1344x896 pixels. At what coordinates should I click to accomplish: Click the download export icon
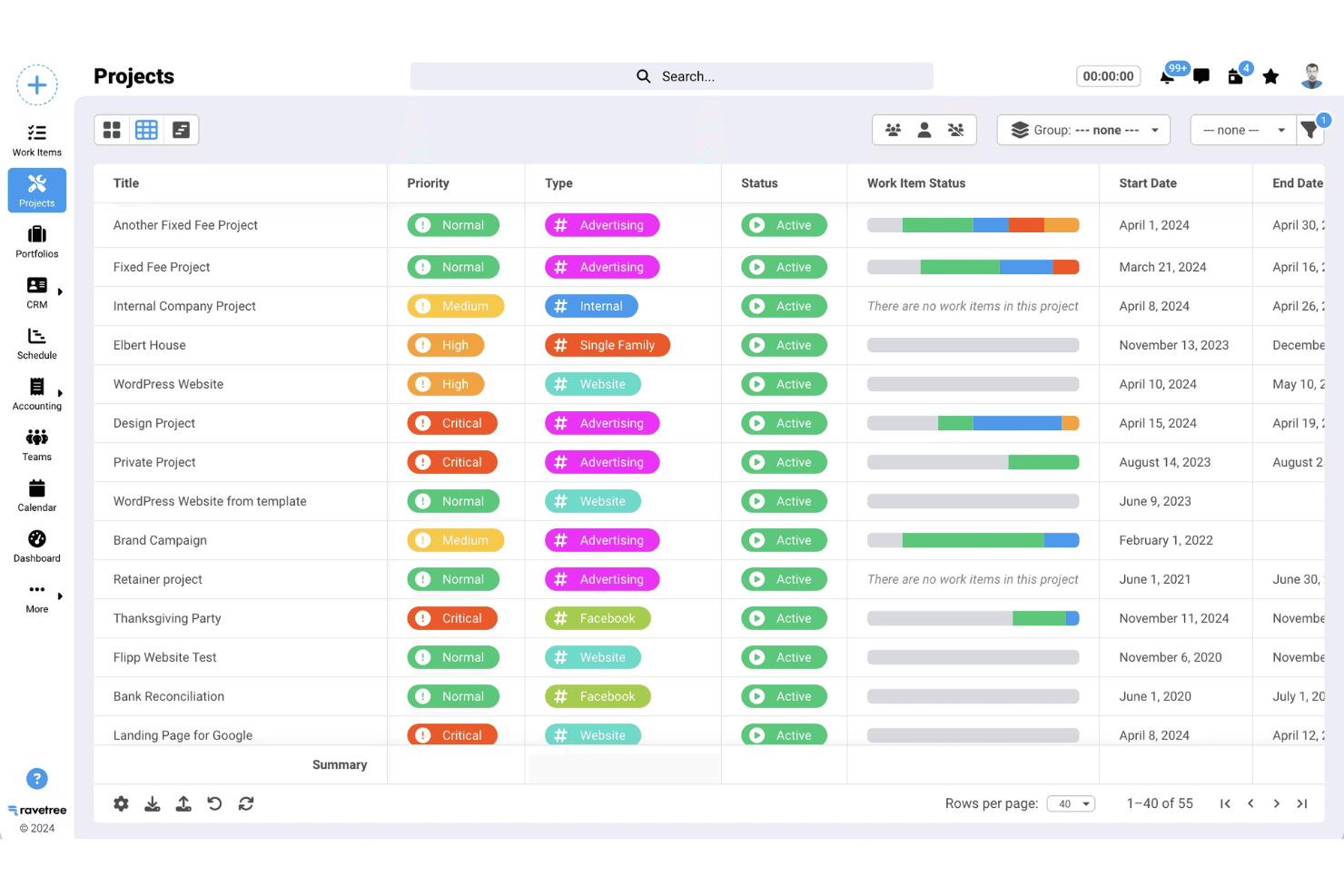click(153, 803)
